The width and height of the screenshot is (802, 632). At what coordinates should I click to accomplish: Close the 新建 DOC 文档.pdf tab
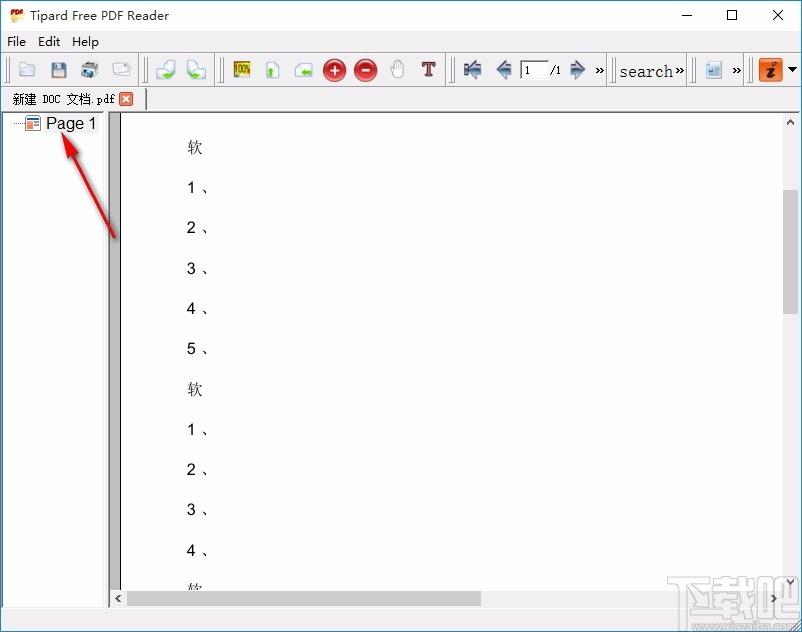(126, 99)
